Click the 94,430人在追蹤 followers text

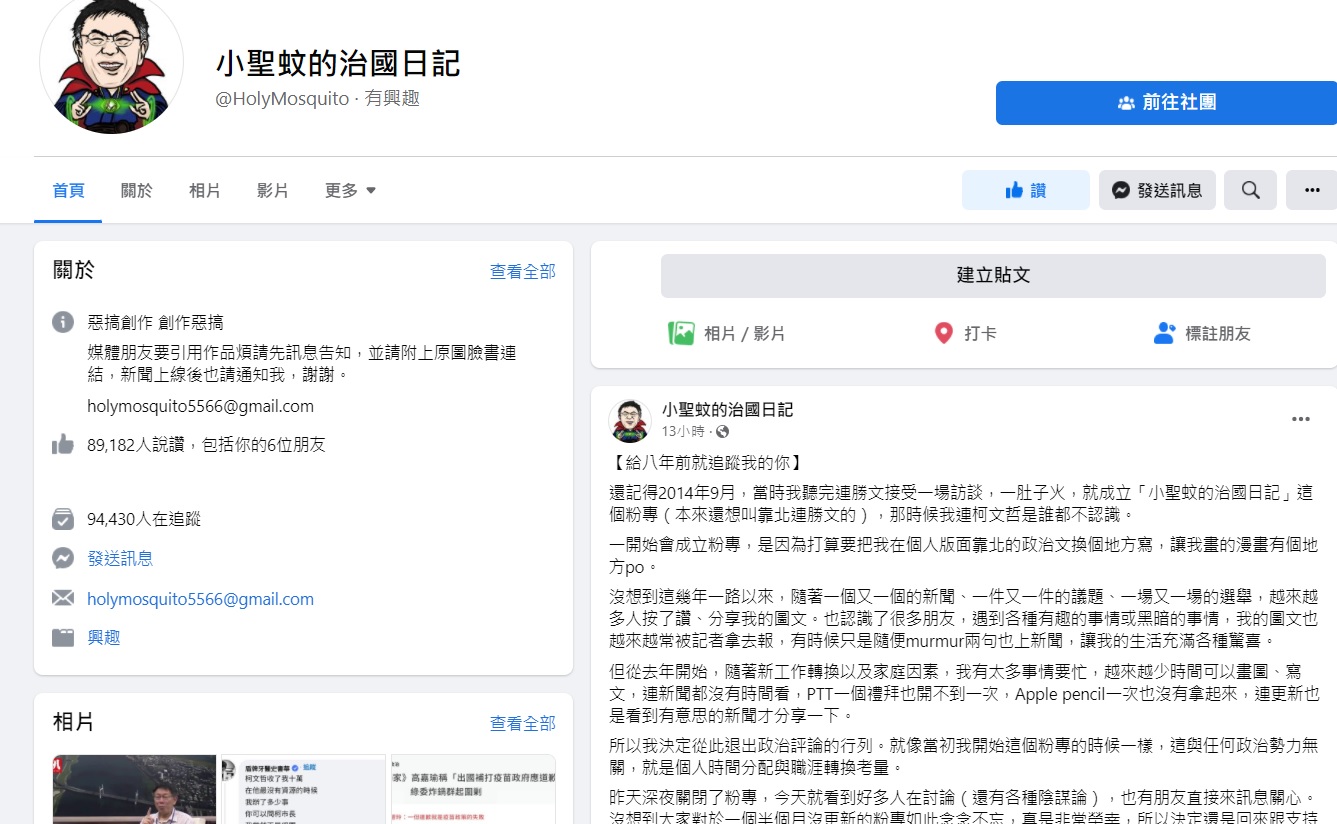(x=144, y=519)
